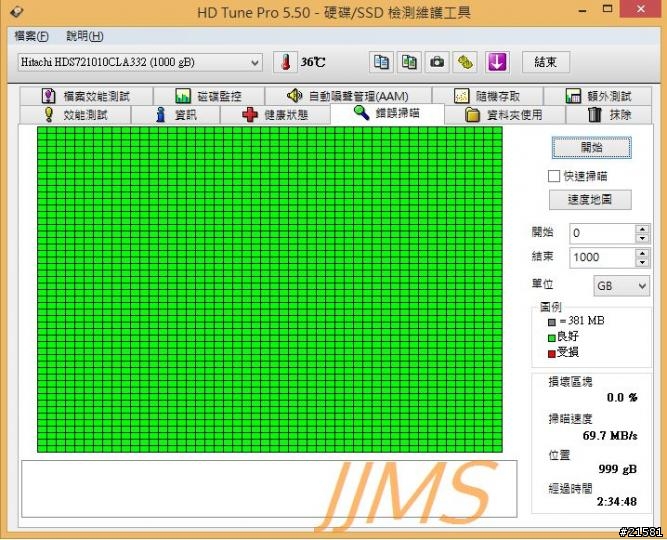The image size is (667, 540).
Task: Open the 單位 unit GB dropdown
Action: pos(621,286)
